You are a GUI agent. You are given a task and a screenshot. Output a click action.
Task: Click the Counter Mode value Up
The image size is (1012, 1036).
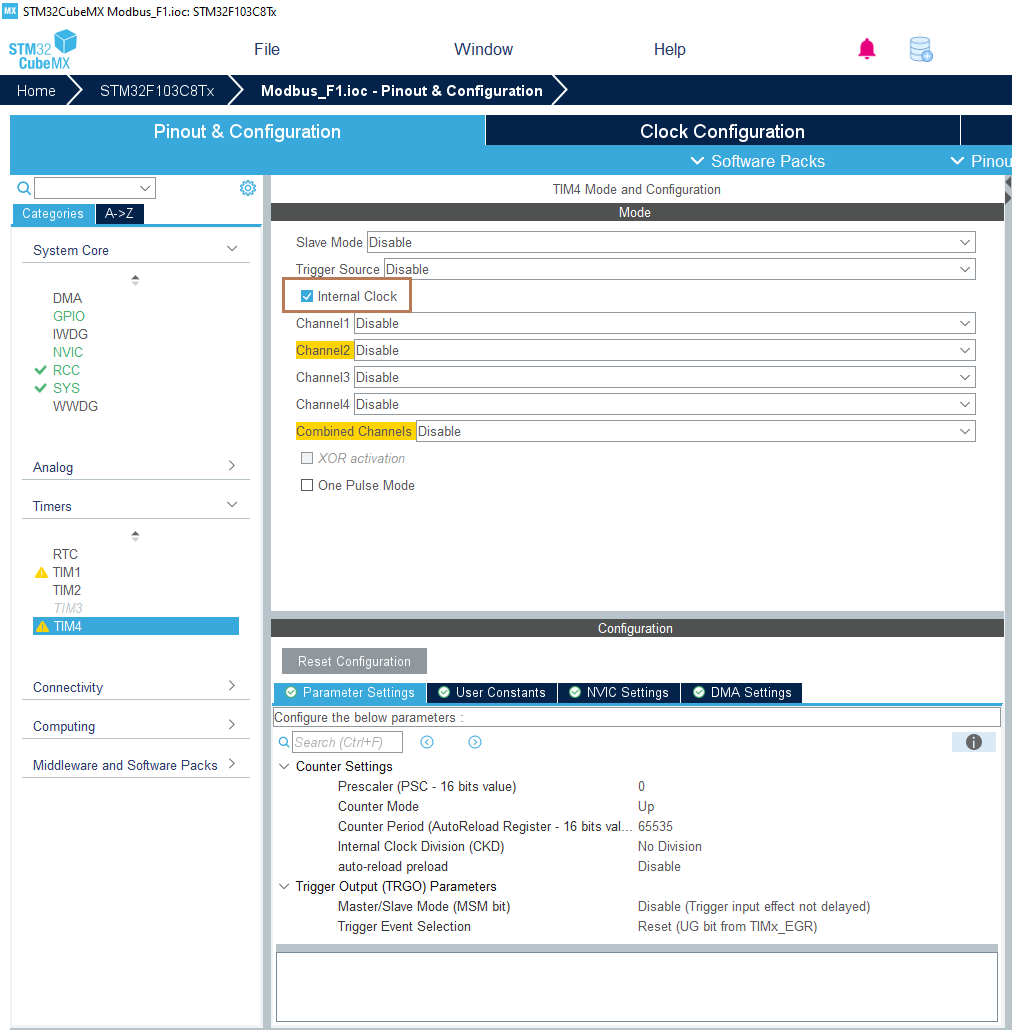646,807
